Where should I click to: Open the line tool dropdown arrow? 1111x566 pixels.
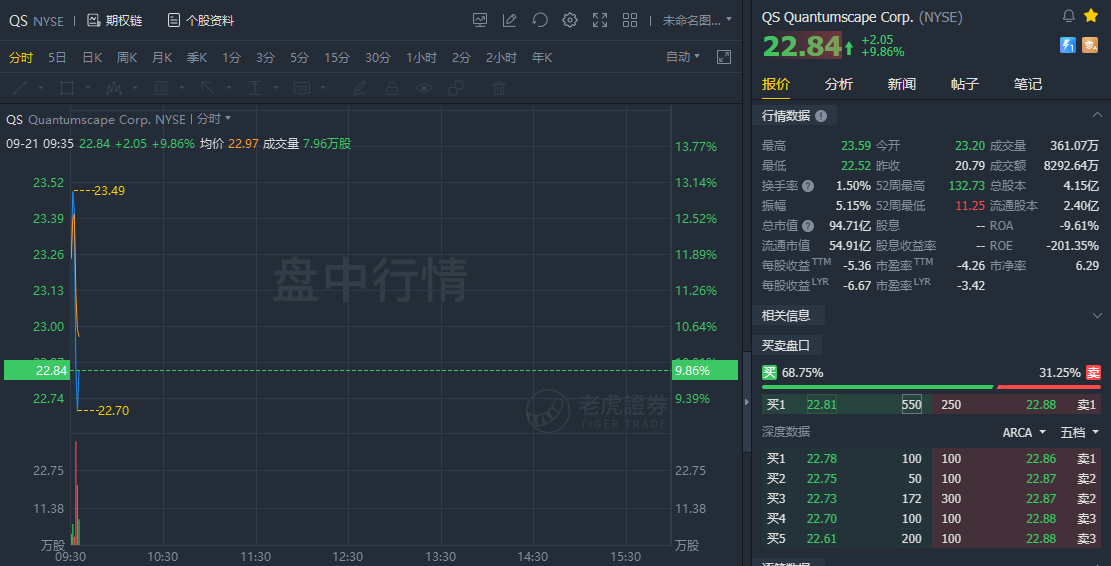[x=40, y=88]
